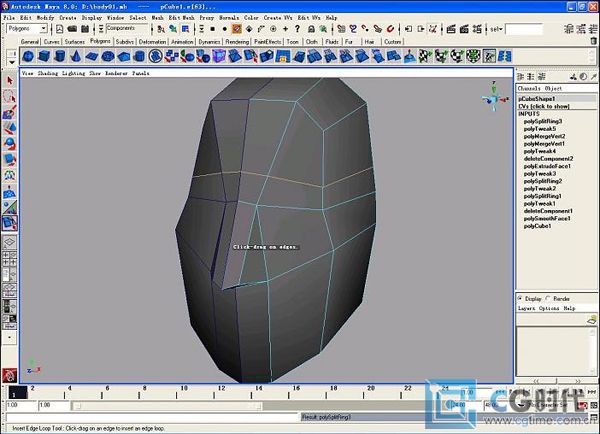Switch to the Deformation shelf tab

coord(152,42)
